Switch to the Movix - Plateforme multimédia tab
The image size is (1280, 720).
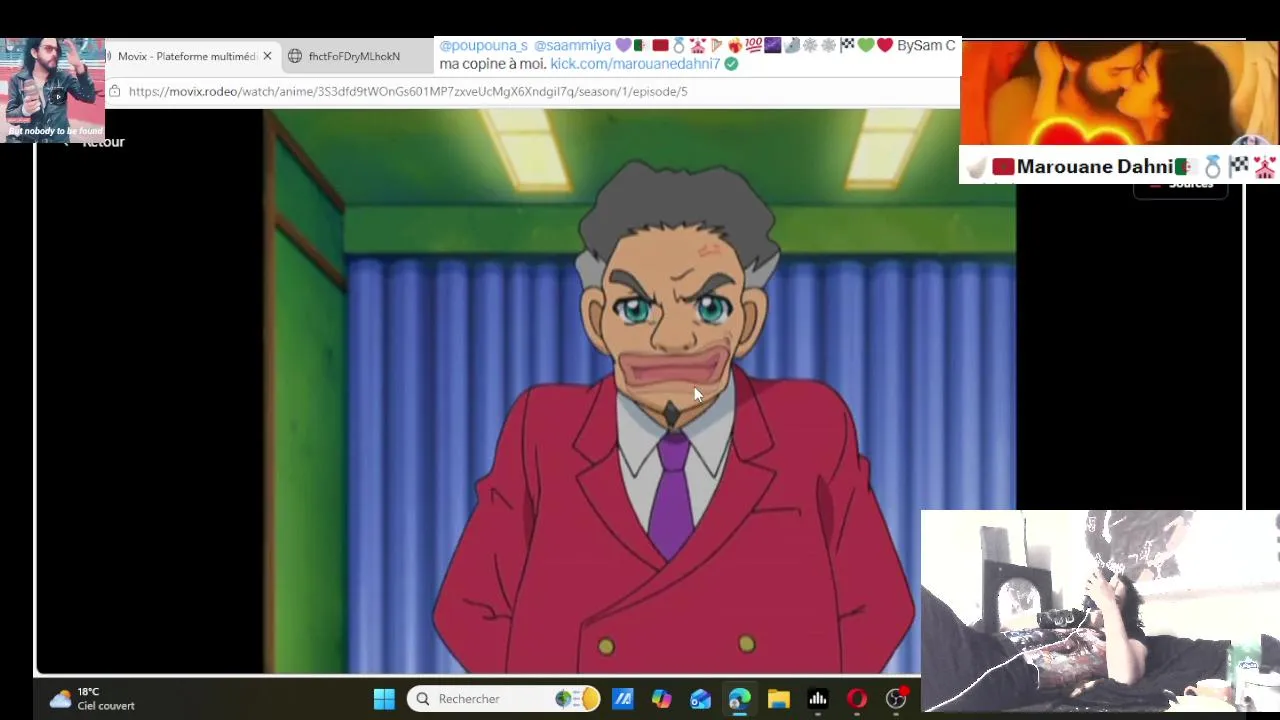click(x=187, y=56)
